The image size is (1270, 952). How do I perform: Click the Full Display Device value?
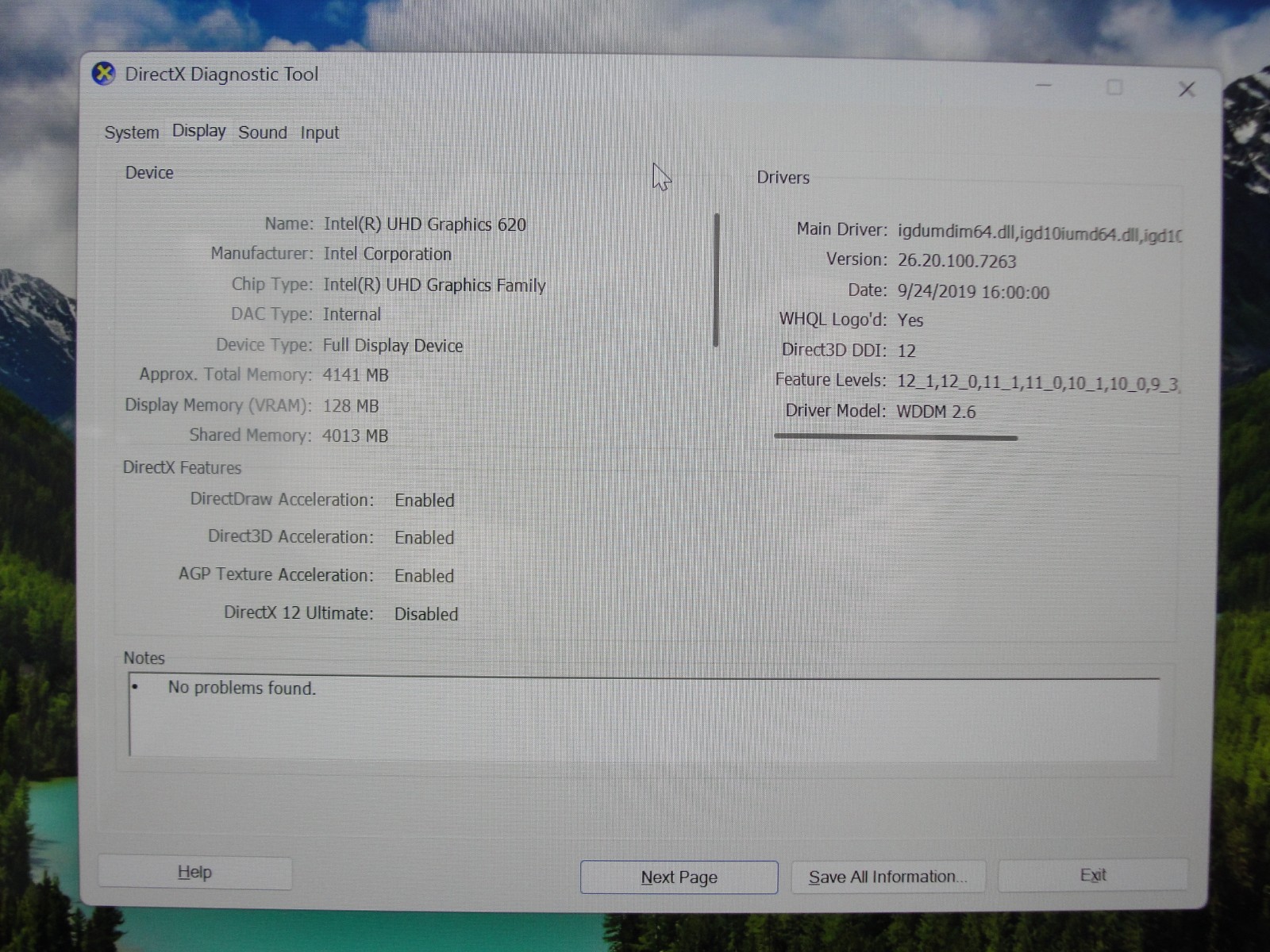pos(393,345)
